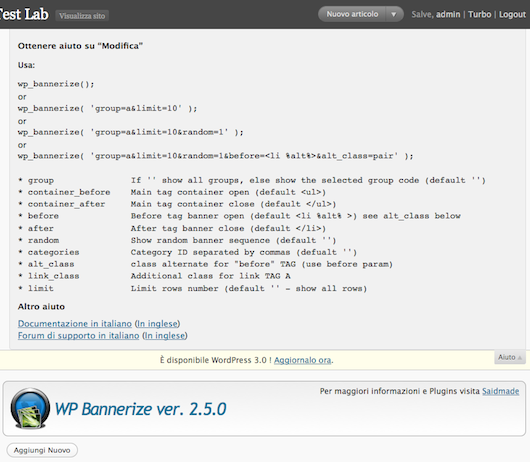
Task: Open the Nuovo articolo dropdown arrow
Action: [x=394, y=14]
